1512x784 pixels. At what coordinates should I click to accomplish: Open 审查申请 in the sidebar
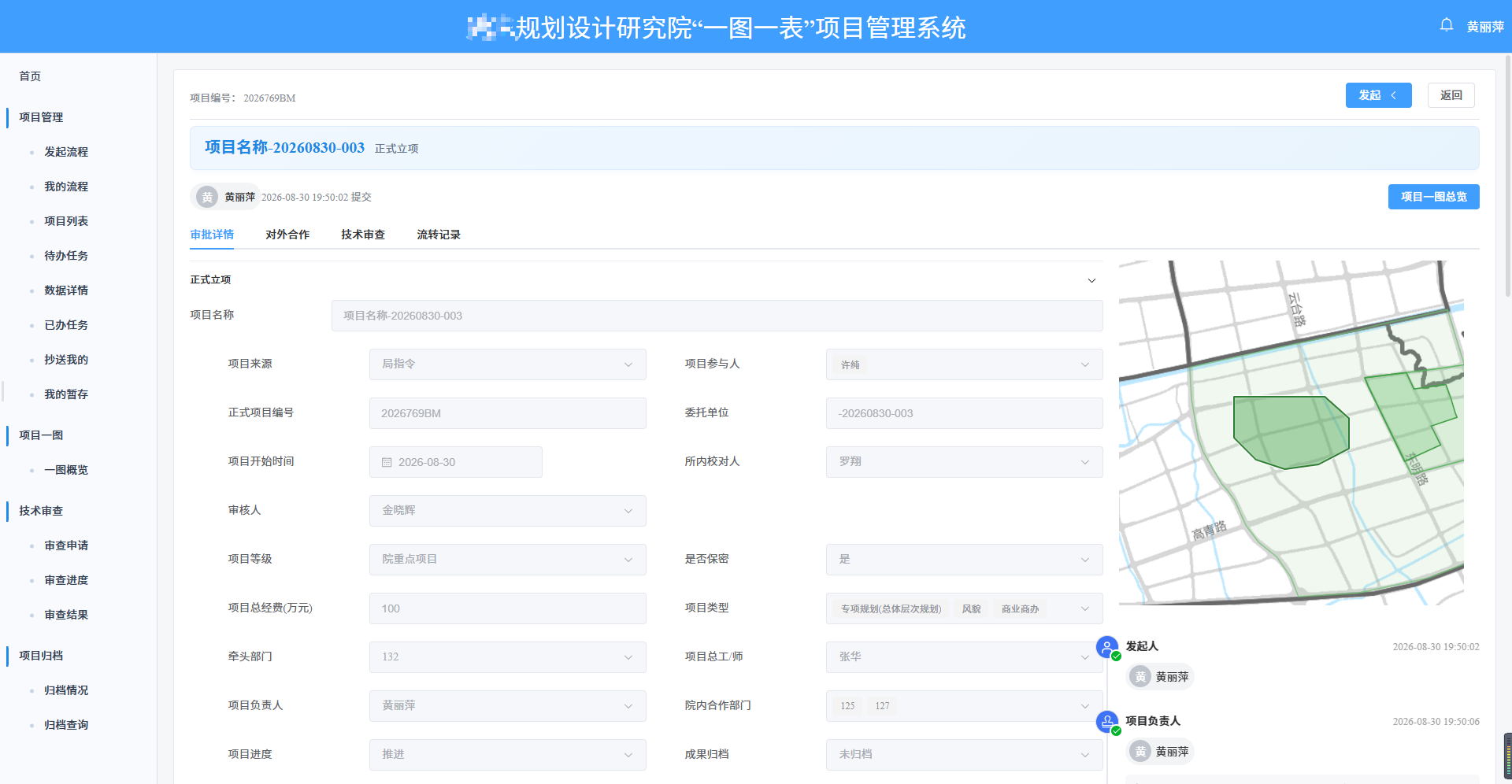(x=66, y=545)
